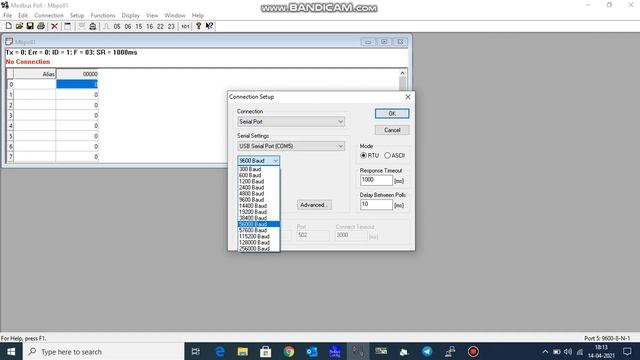Collapse the 9600 Baud combo box
This screenshot has height=360, width=640.
259,161
